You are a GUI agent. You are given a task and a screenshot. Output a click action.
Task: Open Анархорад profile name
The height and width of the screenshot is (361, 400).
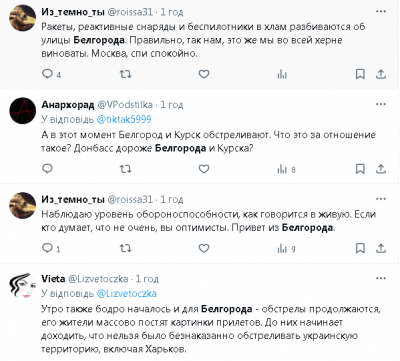click(x=68, y=105)
